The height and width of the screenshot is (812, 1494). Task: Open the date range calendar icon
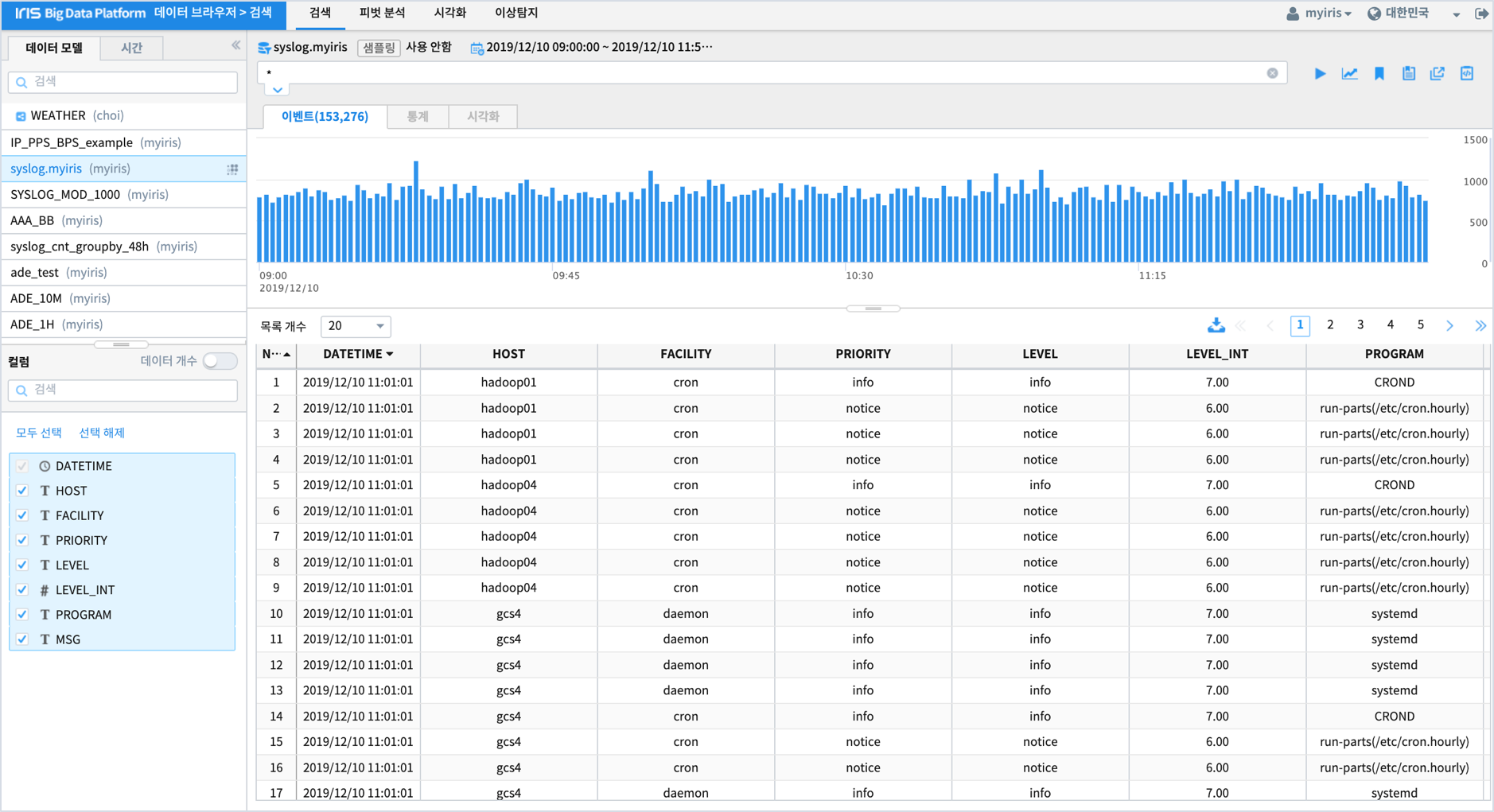tap(477, 48)
